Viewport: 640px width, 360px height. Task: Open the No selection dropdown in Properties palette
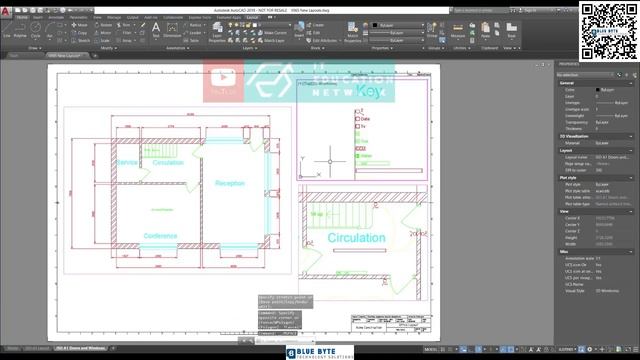(x=585, y=75)
